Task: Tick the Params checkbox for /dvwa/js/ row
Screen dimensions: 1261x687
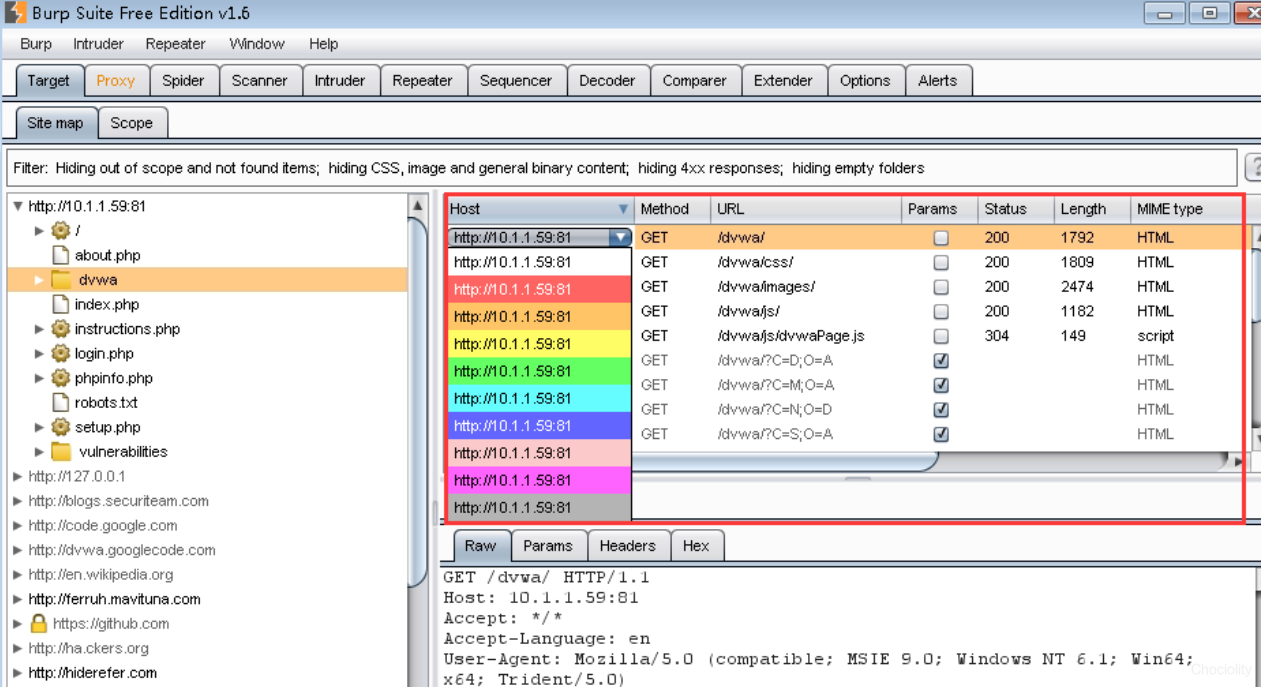Action: [x=940, y=311]
